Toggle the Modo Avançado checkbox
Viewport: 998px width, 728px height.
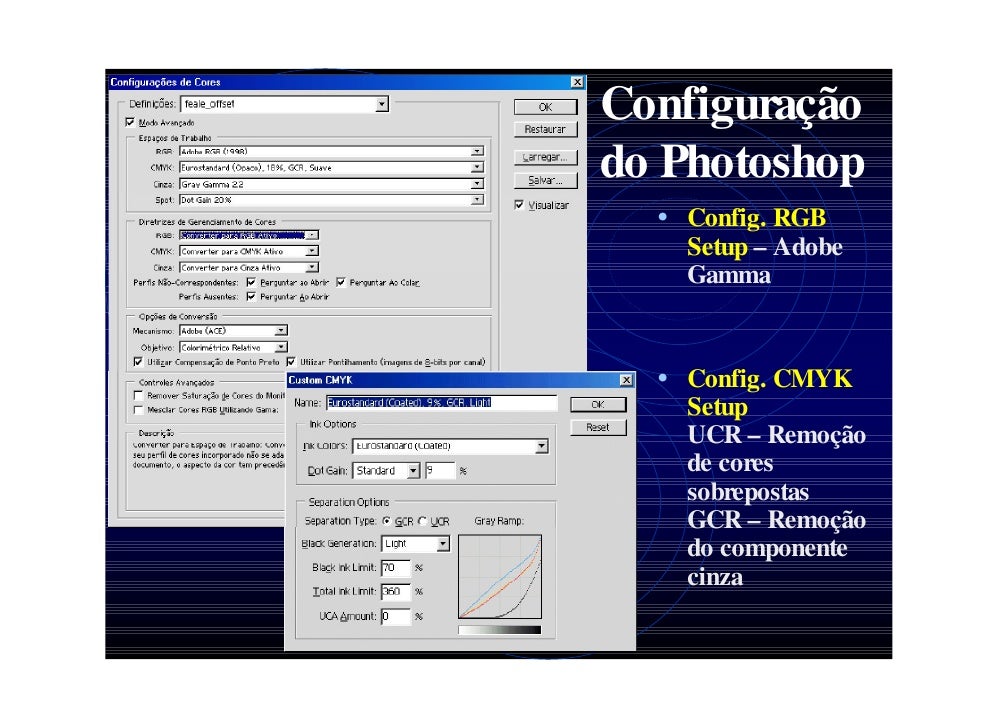pyautogui.click(x=130, y=122)
